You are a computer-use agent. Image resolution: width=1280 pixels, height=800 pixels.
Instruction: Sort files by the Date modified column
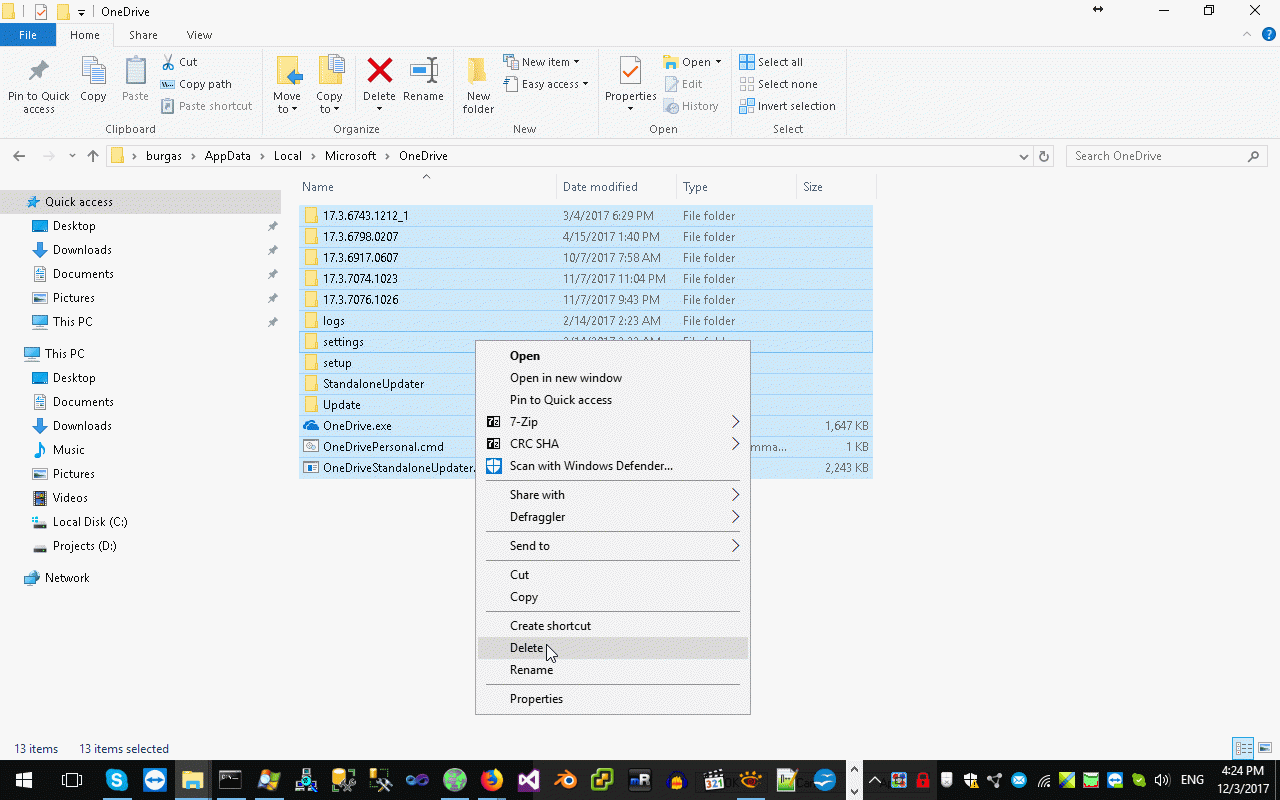tap(616, 187)
